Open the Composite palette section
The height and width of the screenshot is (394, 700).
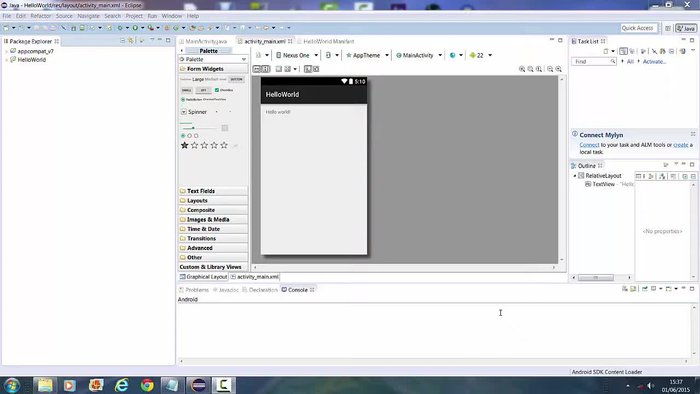213,210
